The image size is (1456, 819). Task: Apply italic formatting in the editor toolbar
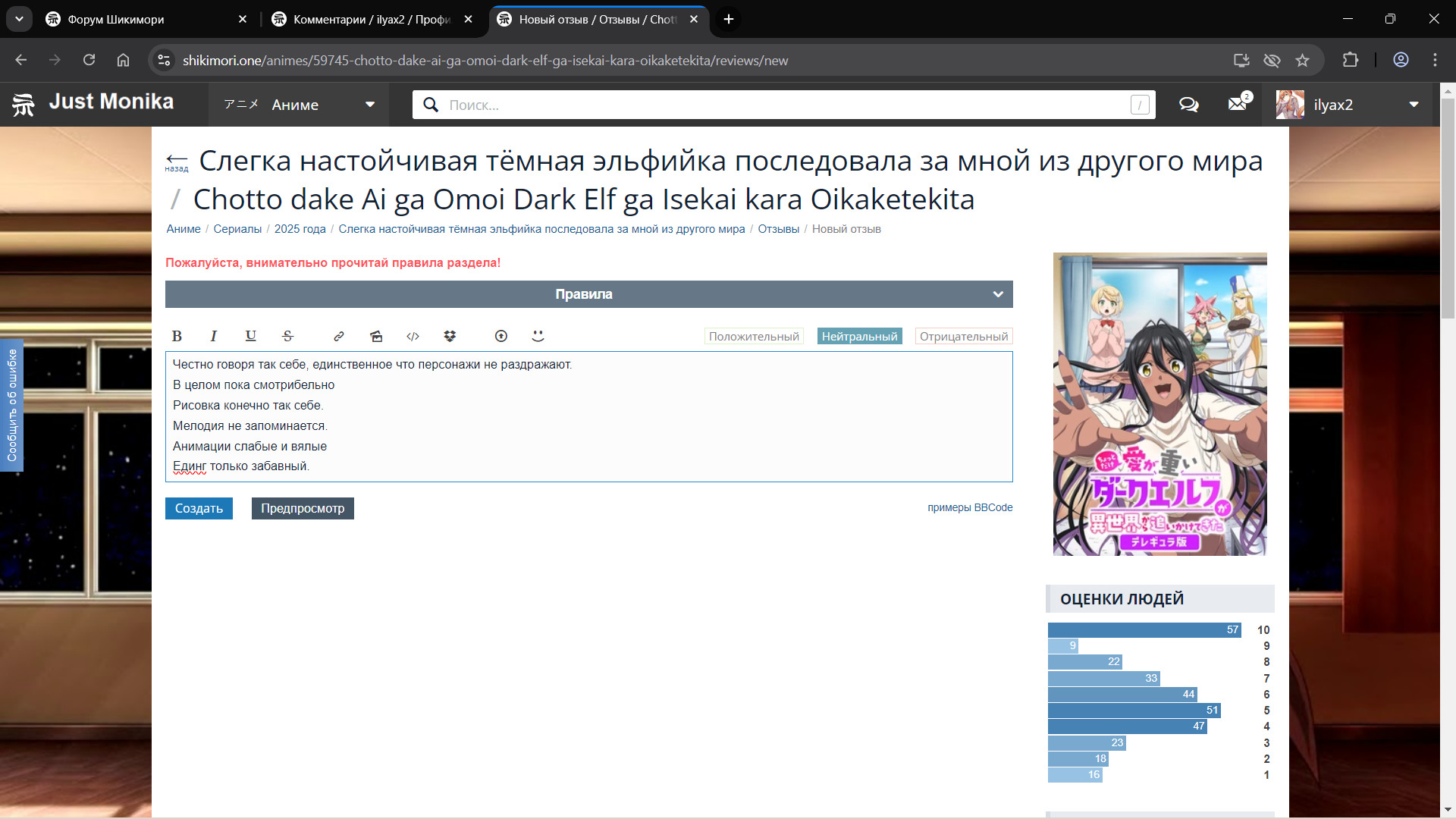coord(214,336)
